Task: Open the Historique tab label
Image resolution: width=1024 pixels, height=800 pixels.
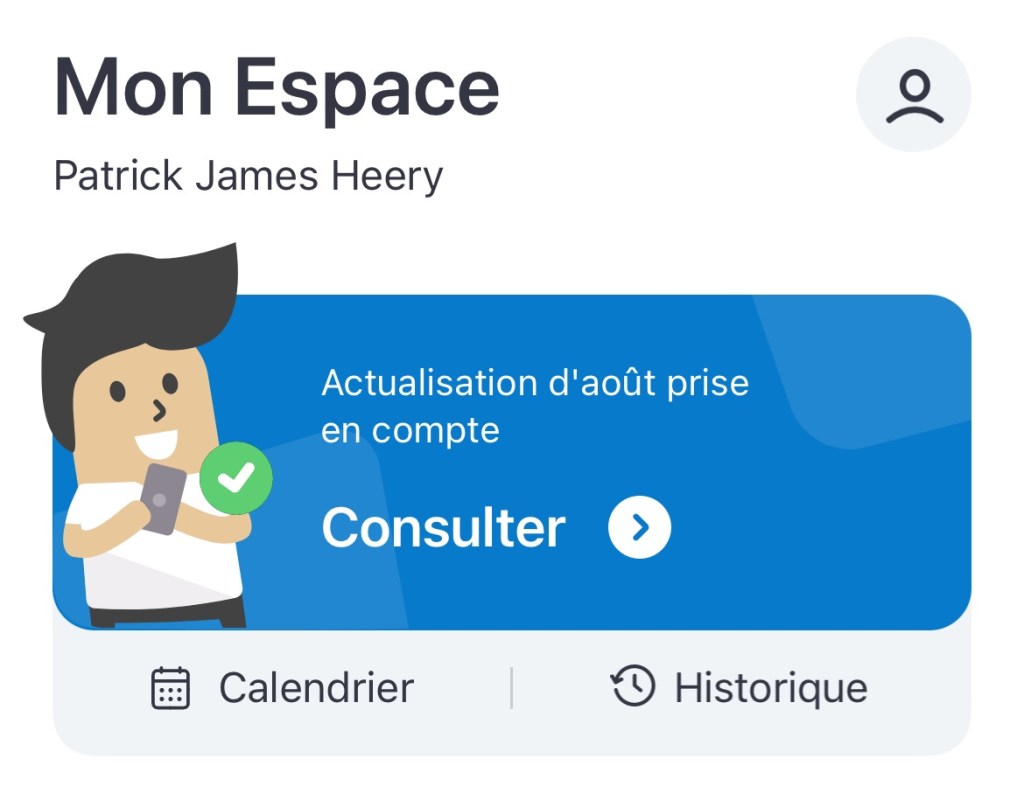Action: (771, 688)
